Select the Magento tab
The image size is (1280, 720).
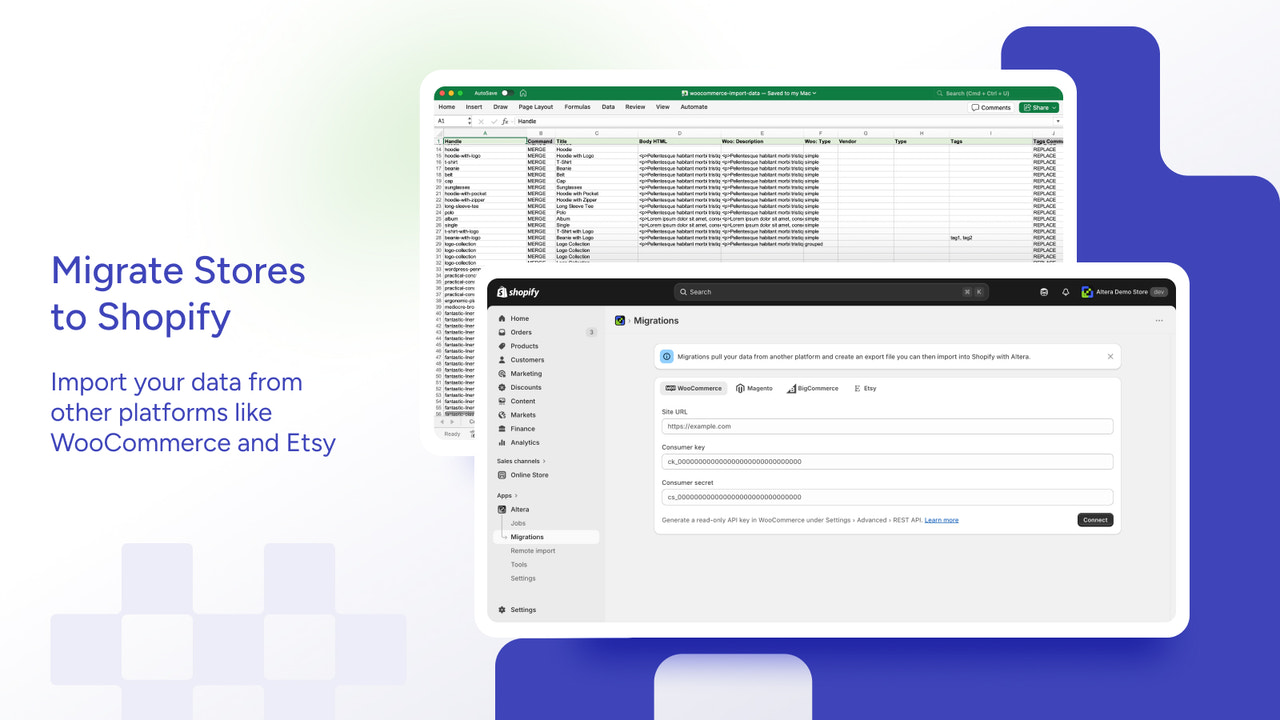tap(754, 388)
